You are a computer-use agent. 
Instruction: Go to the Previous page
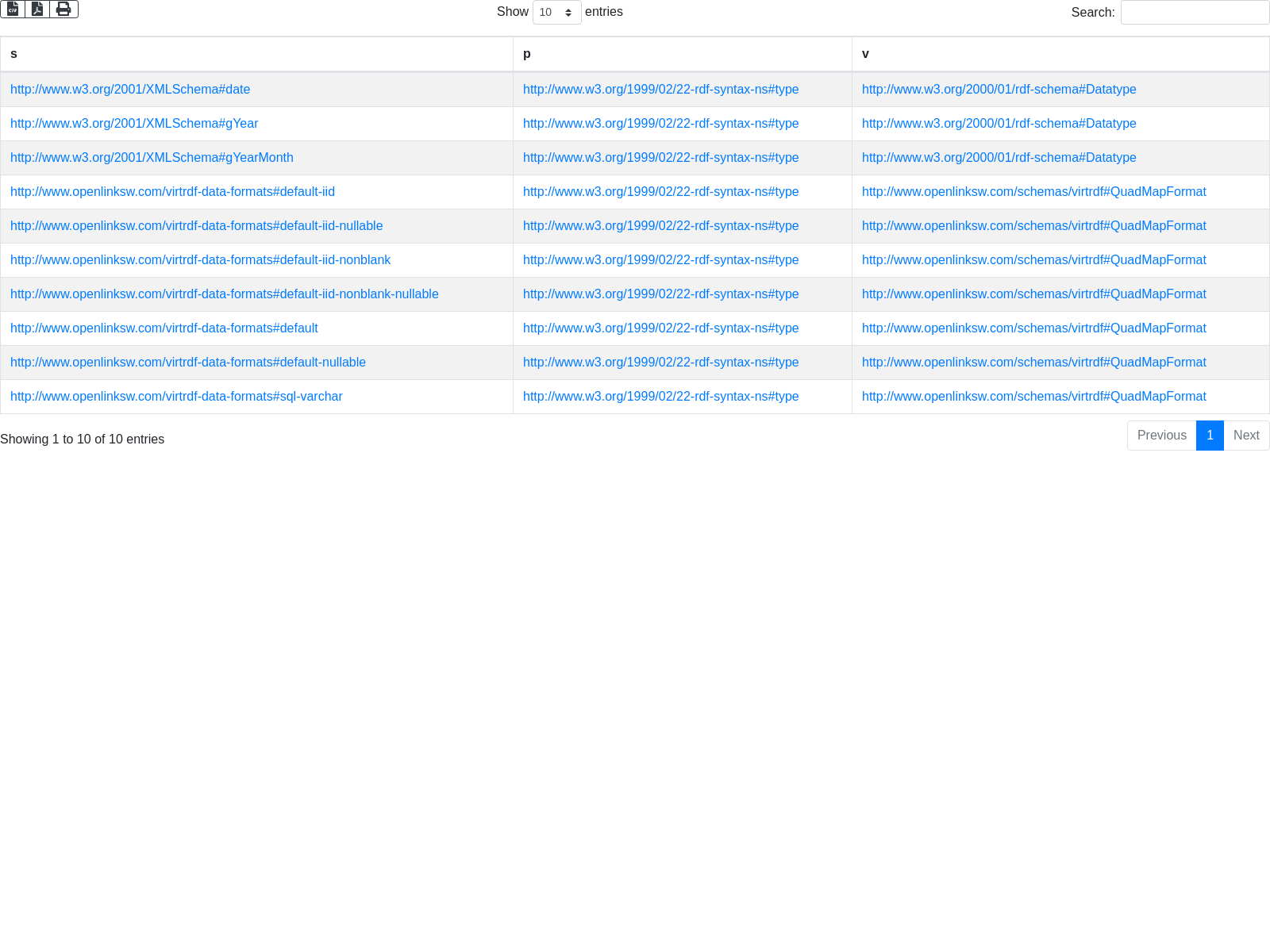click(1161, 436)
